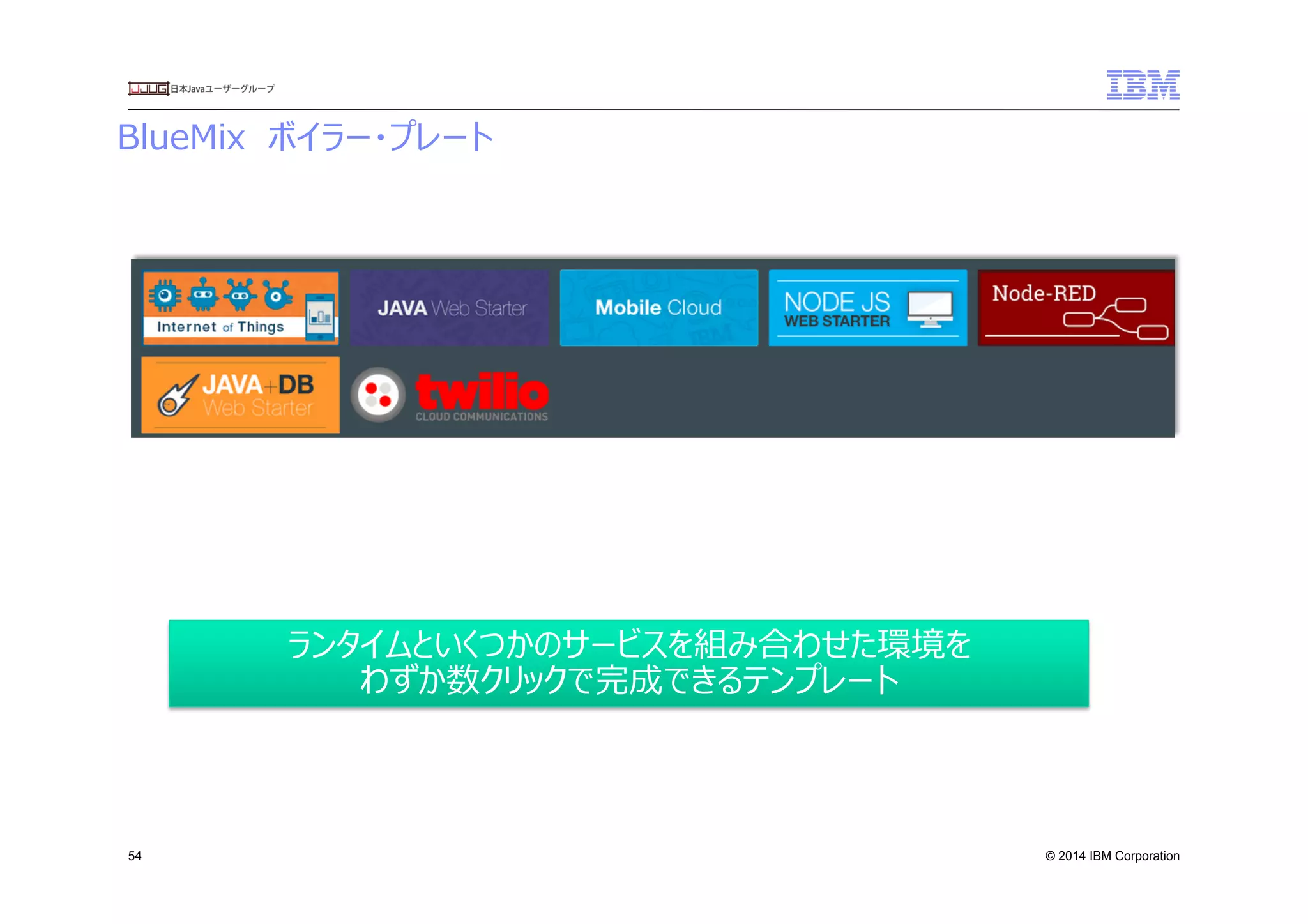This screenshot has width=1308, height=924.
Task: Click the tablet chart icon on IoT tile
Action: 320,317
